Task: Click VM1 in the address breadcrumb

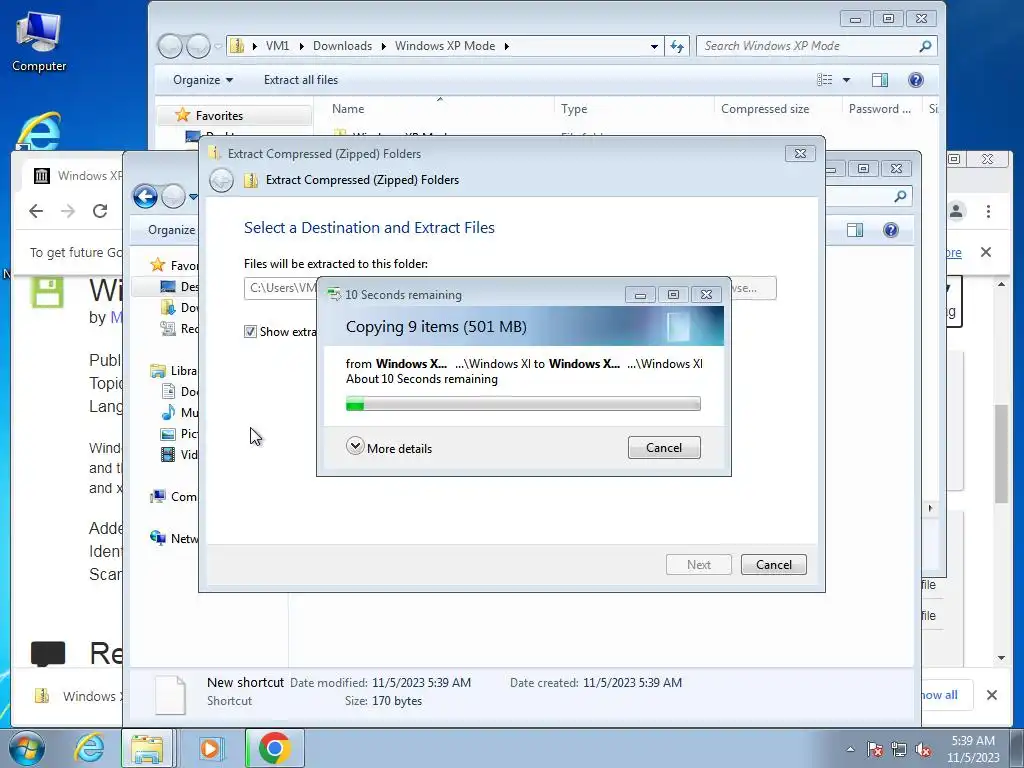Action: point(277,46)
